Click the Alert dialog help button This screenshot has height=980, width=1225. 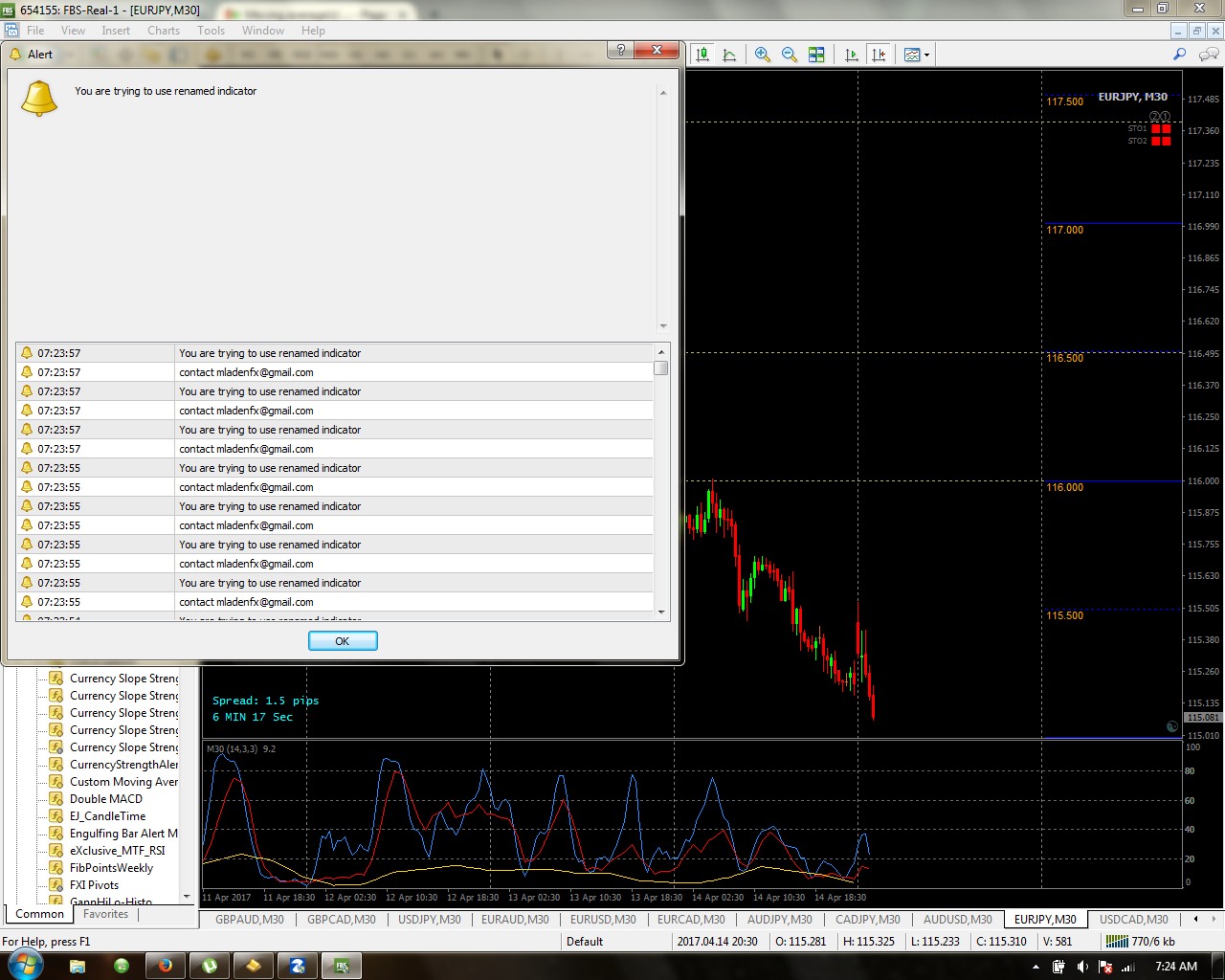pos(621,50)
